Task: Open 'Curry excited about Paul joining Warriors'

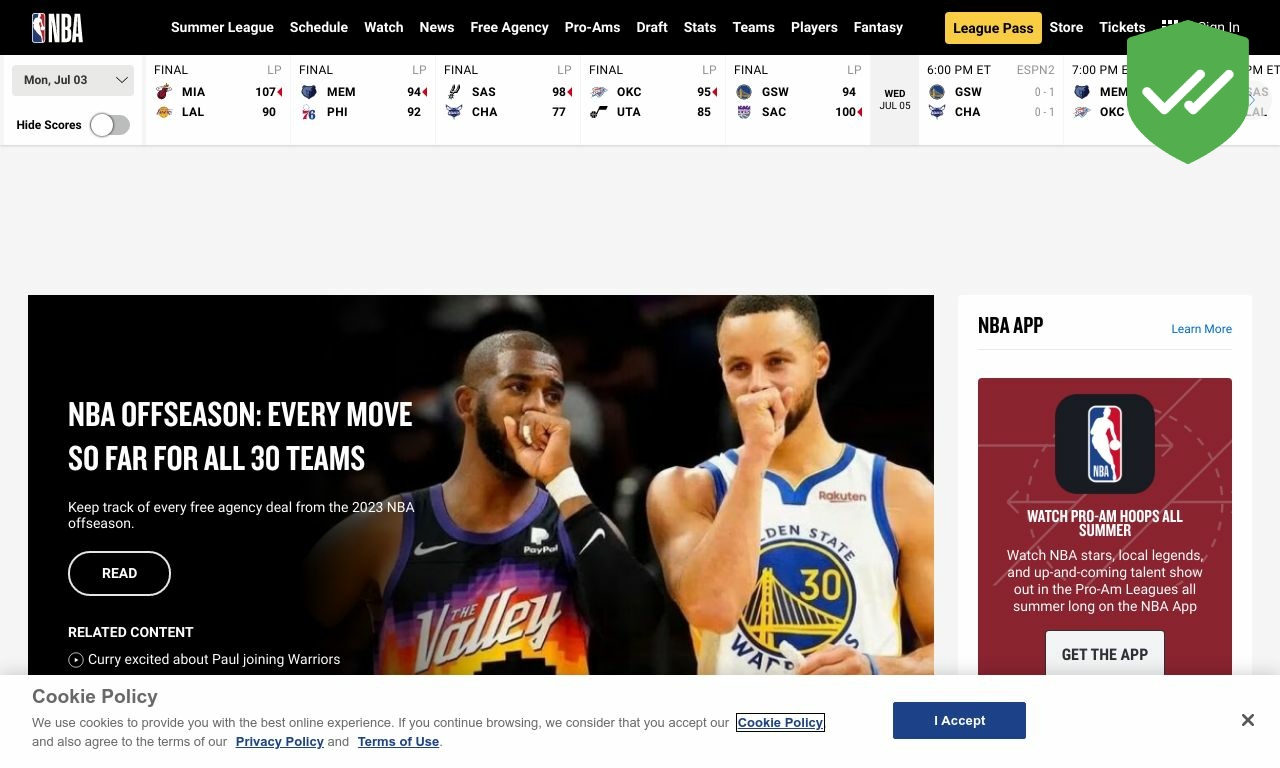Action: tap(214, 660)
